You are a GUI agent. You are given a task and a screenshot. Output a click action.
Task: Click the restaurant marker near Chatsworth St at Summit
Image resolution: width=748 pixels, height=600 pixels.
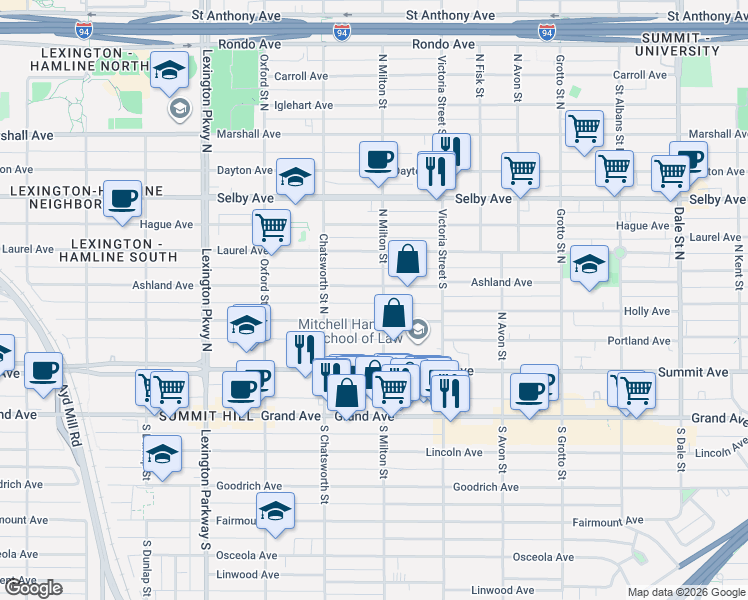tap(305, 352)
